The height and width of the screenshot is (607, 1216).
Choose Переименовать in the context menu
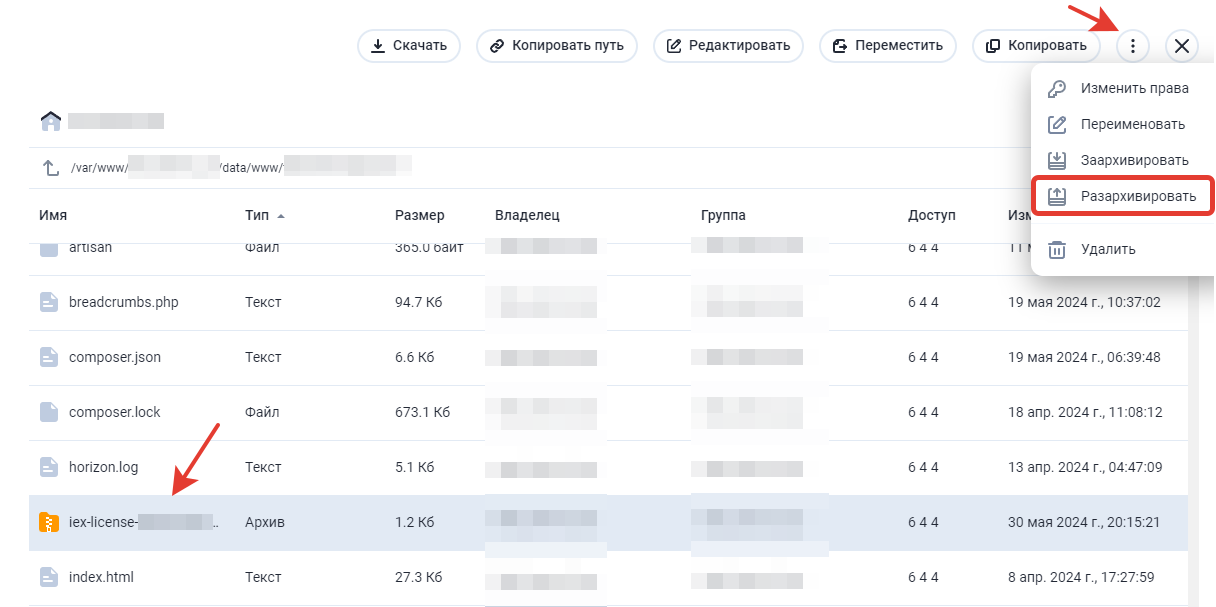pos(1132,125)
